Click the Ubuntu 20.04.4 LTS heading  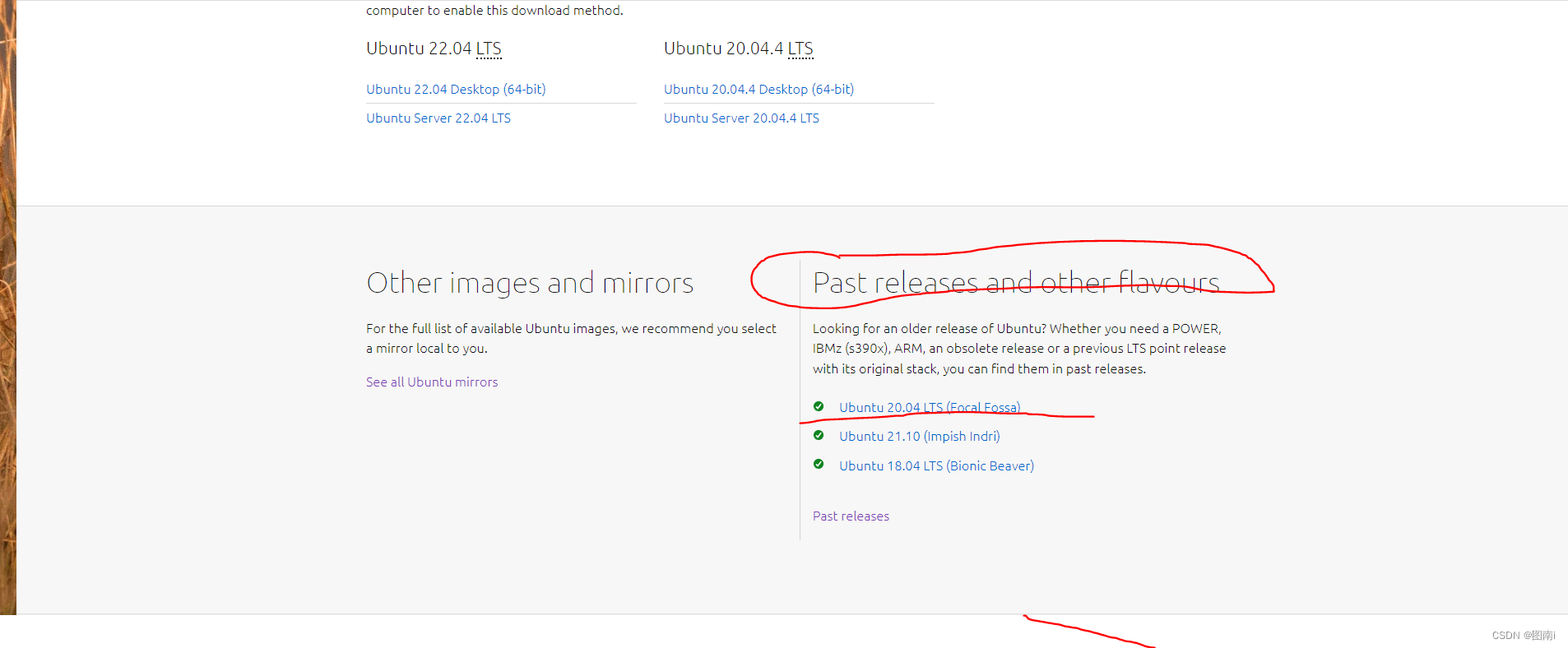[x=739, y=49]
